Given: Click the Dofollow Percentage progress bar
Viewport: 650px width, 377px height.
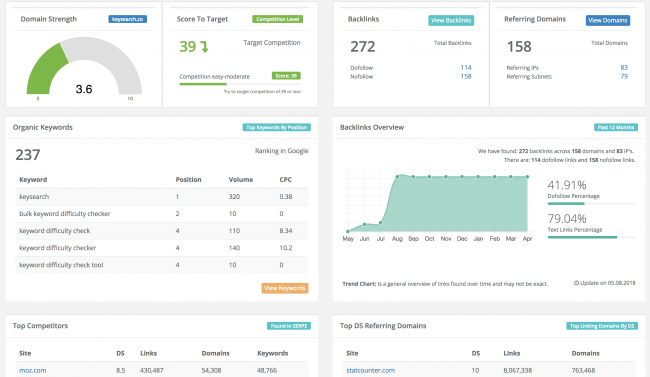Looking at the screenshot, I should pyautogui.click(x=592, y=204).
